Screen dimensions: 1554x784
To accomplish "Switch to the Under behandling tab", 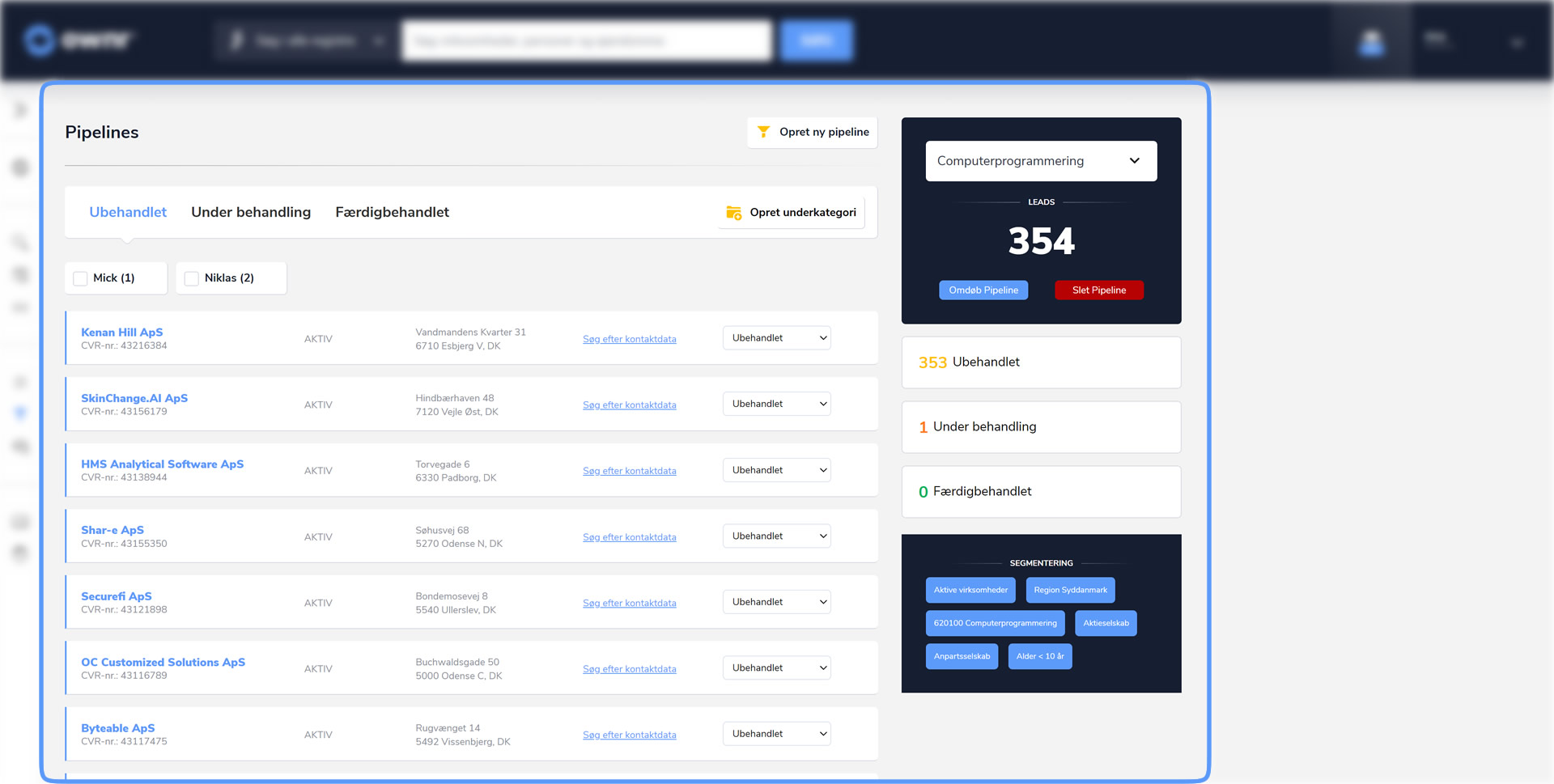I will (x=251, y=212).
